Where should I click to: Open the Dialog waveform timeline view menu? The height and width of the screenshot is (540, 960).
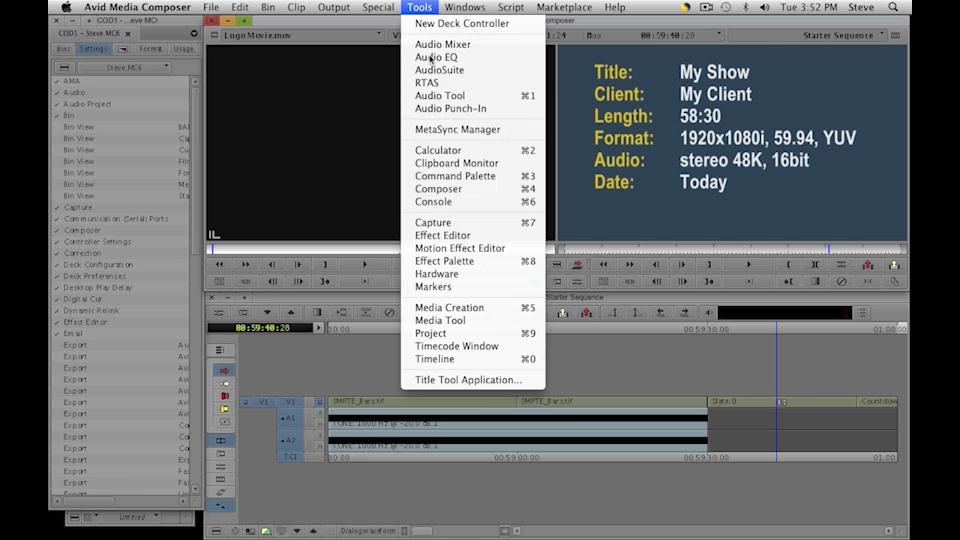click(369, 531)
